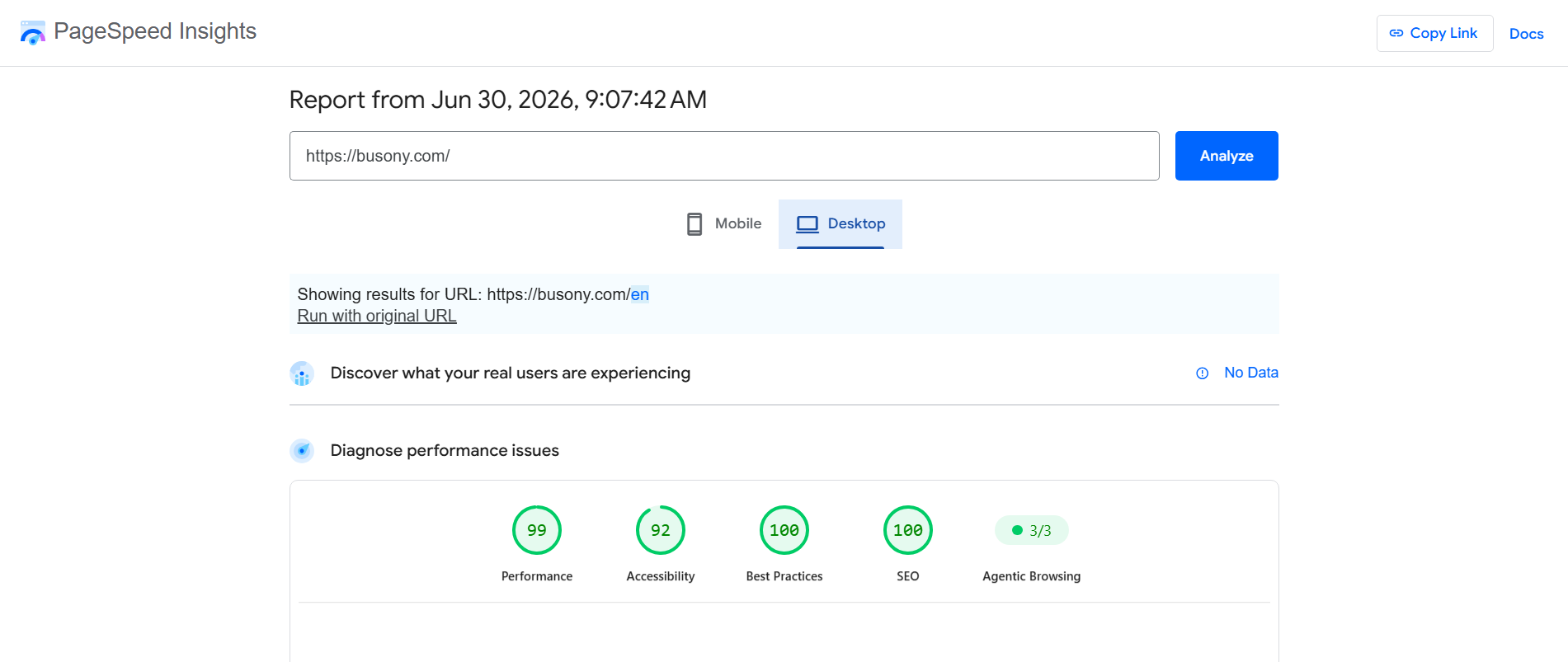Click the Performance label
Screen dimensions: 1568x662
pos(537,576)
